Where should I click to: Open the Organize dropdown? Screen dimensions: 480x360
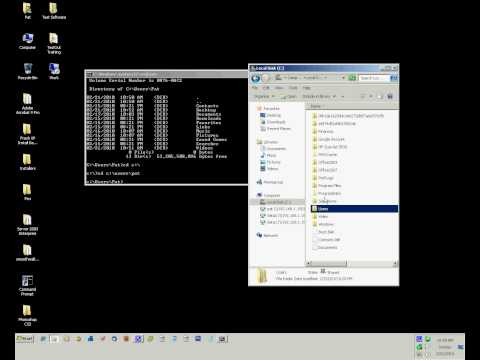click(x=264, y=97)
